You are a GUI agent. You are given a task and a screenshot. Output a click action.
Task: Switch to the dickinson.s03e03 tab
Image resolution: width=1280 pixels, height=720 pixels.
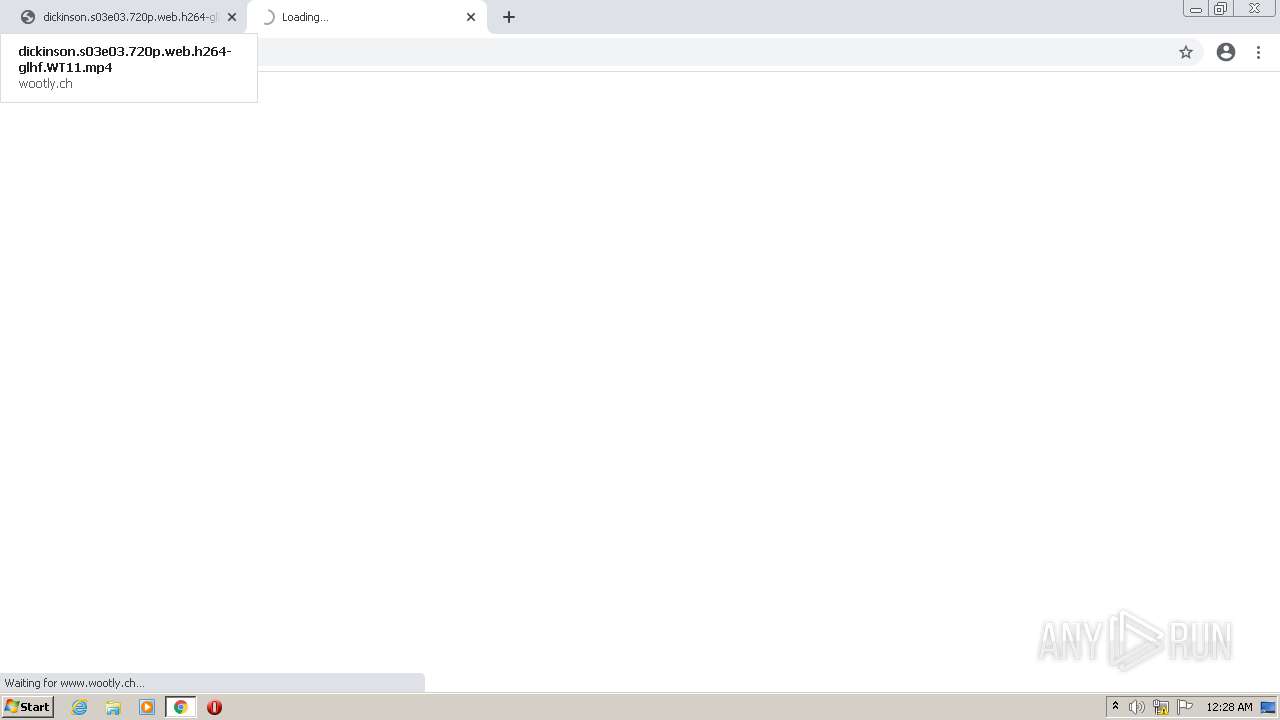point(130,17)
